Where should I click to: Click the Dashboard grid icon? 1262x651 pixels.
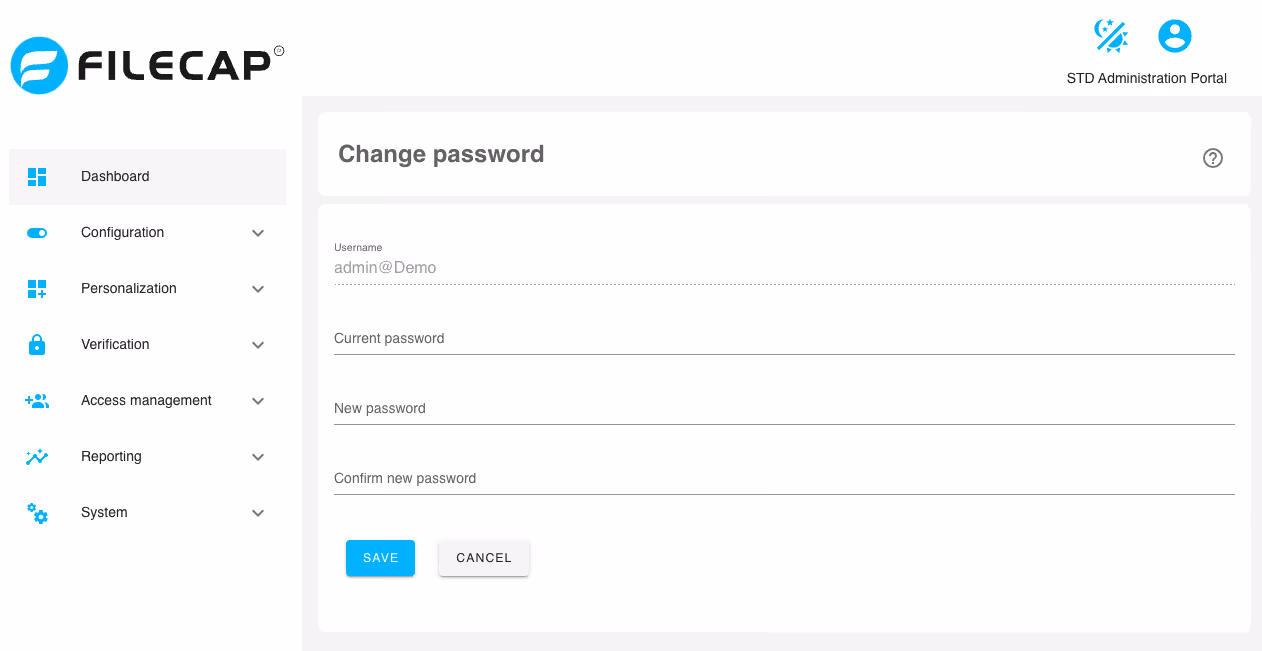[37, 177]
